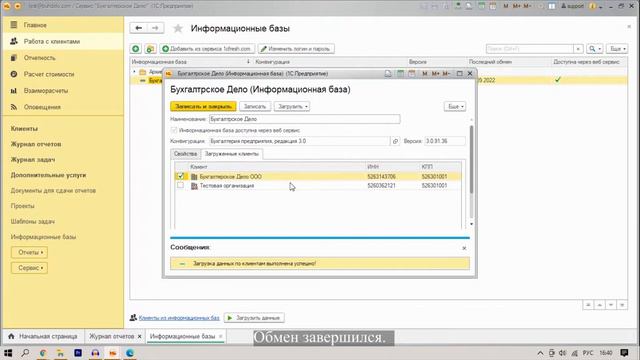The image size is (640, 360).
Task: Close the Сообщения messages panel
Action: pyautogui.click(x=464, y=248)
